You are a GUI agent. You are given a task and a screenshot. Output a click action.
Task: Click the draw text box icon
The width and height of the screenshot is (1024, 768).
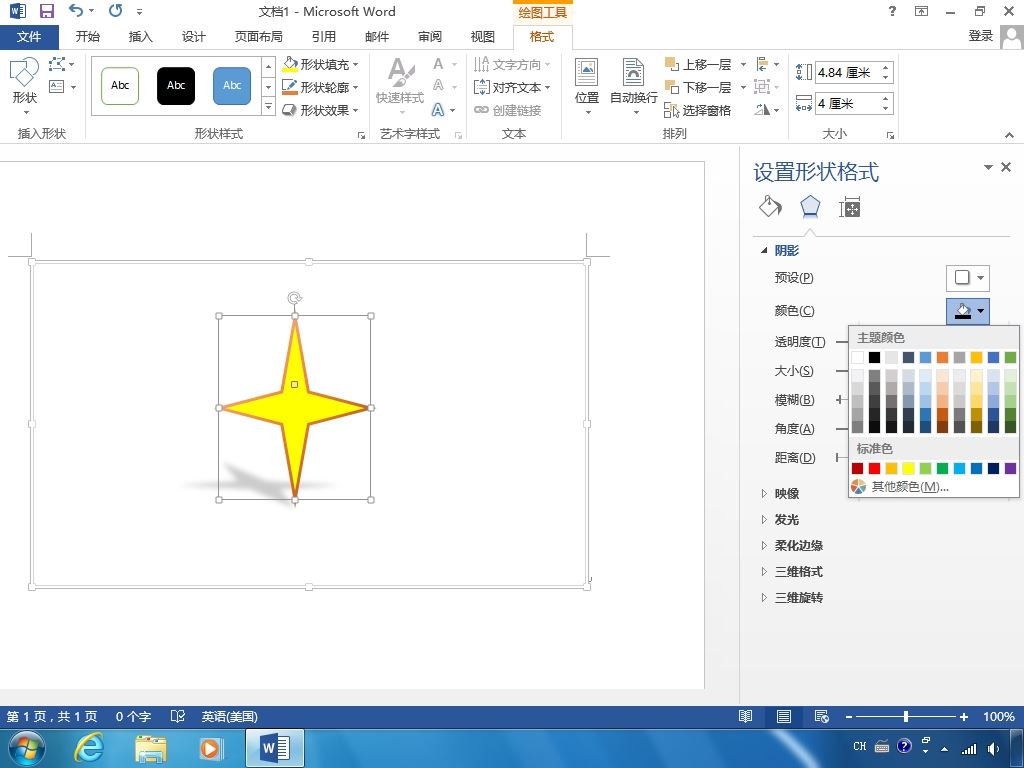[x=61, y=86]
